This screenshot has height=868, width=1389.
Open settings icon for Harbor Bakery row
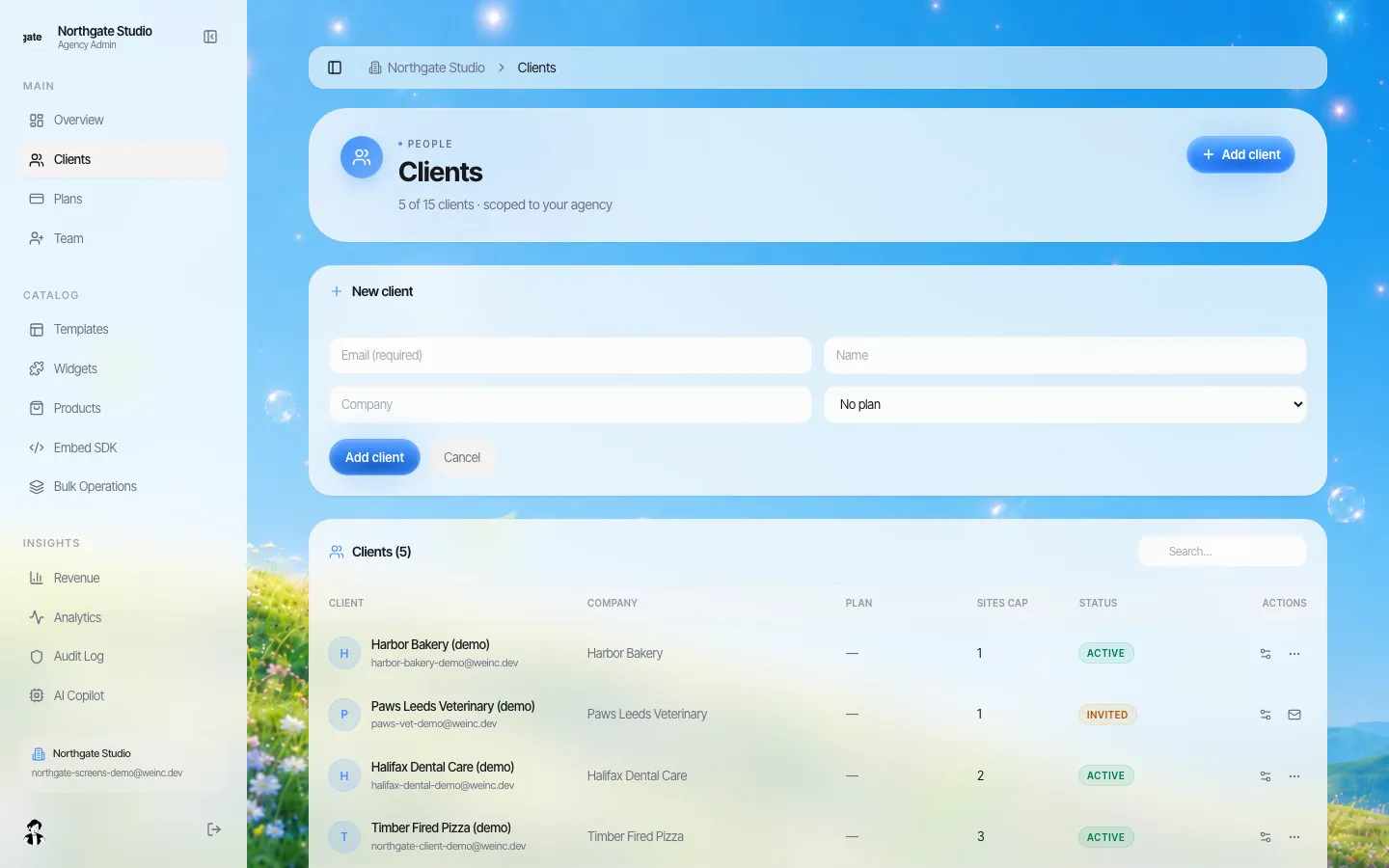pos(1266,654)
